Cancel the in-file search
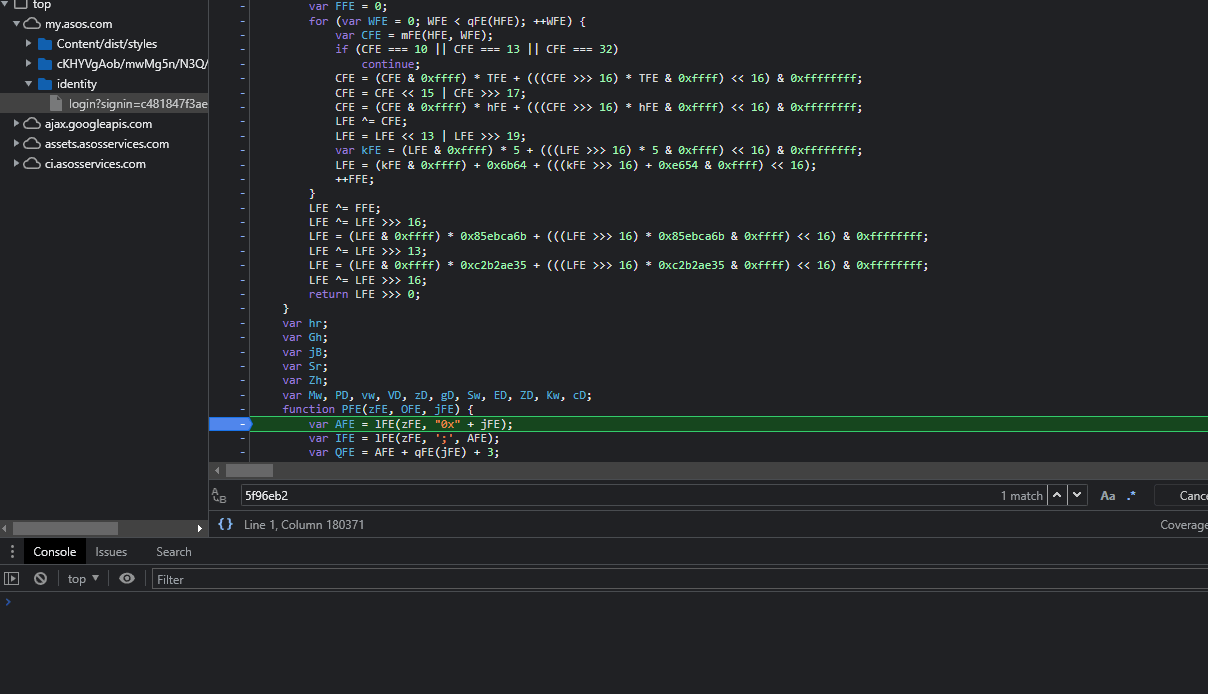 (1181, 495)
